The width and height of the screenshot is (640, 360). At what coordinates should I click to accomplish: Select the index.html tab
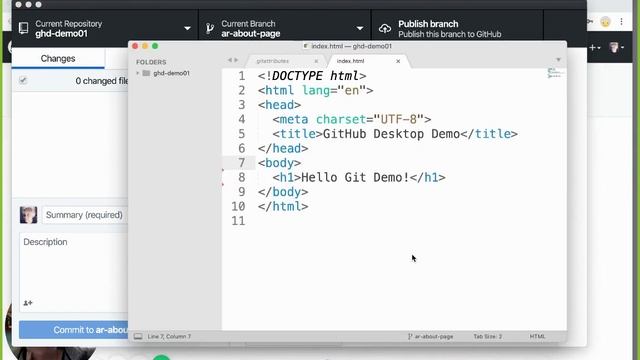point(350,61)
